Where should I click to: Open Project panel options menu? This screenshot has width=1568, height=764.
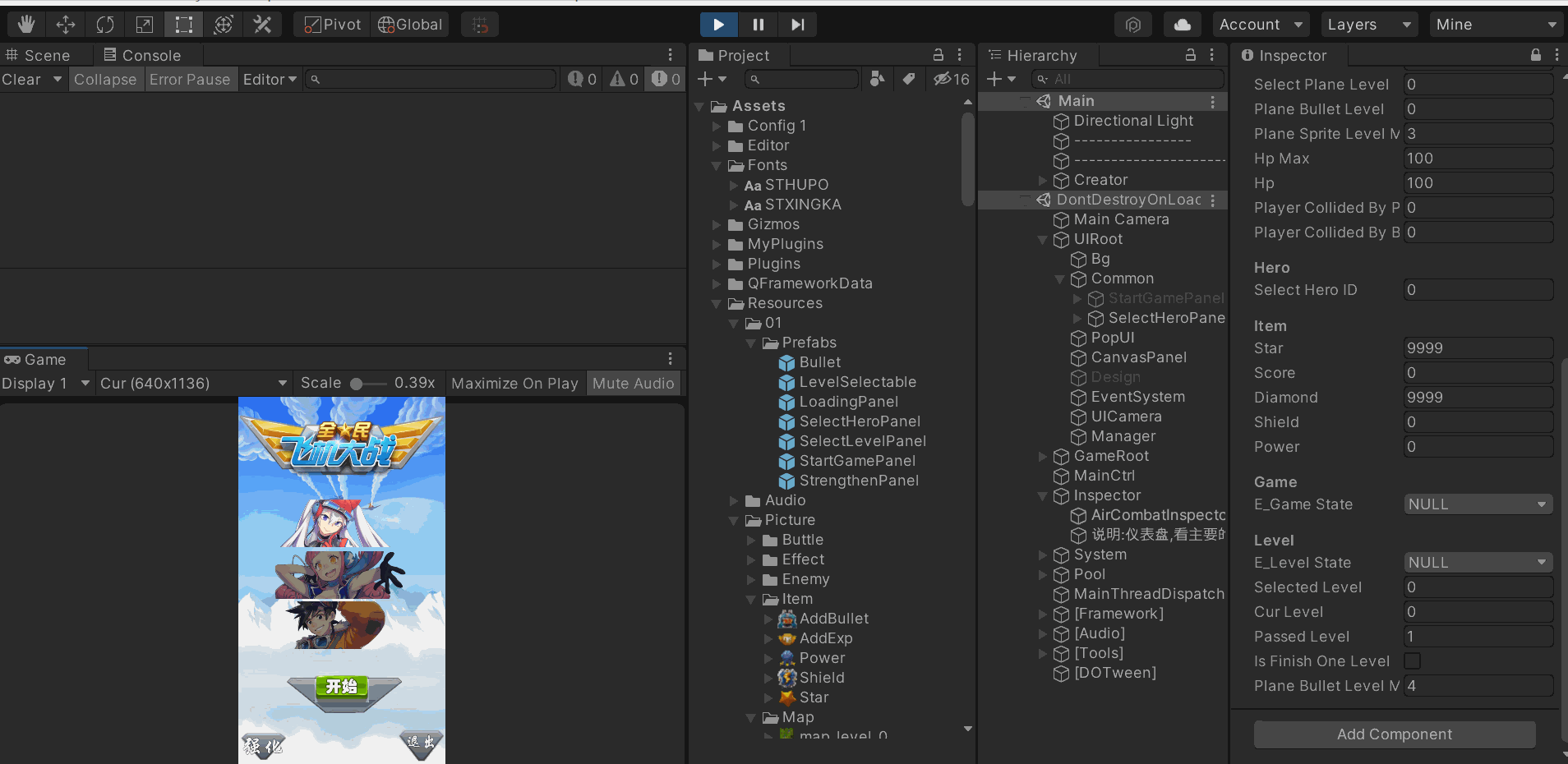point(960,54)
